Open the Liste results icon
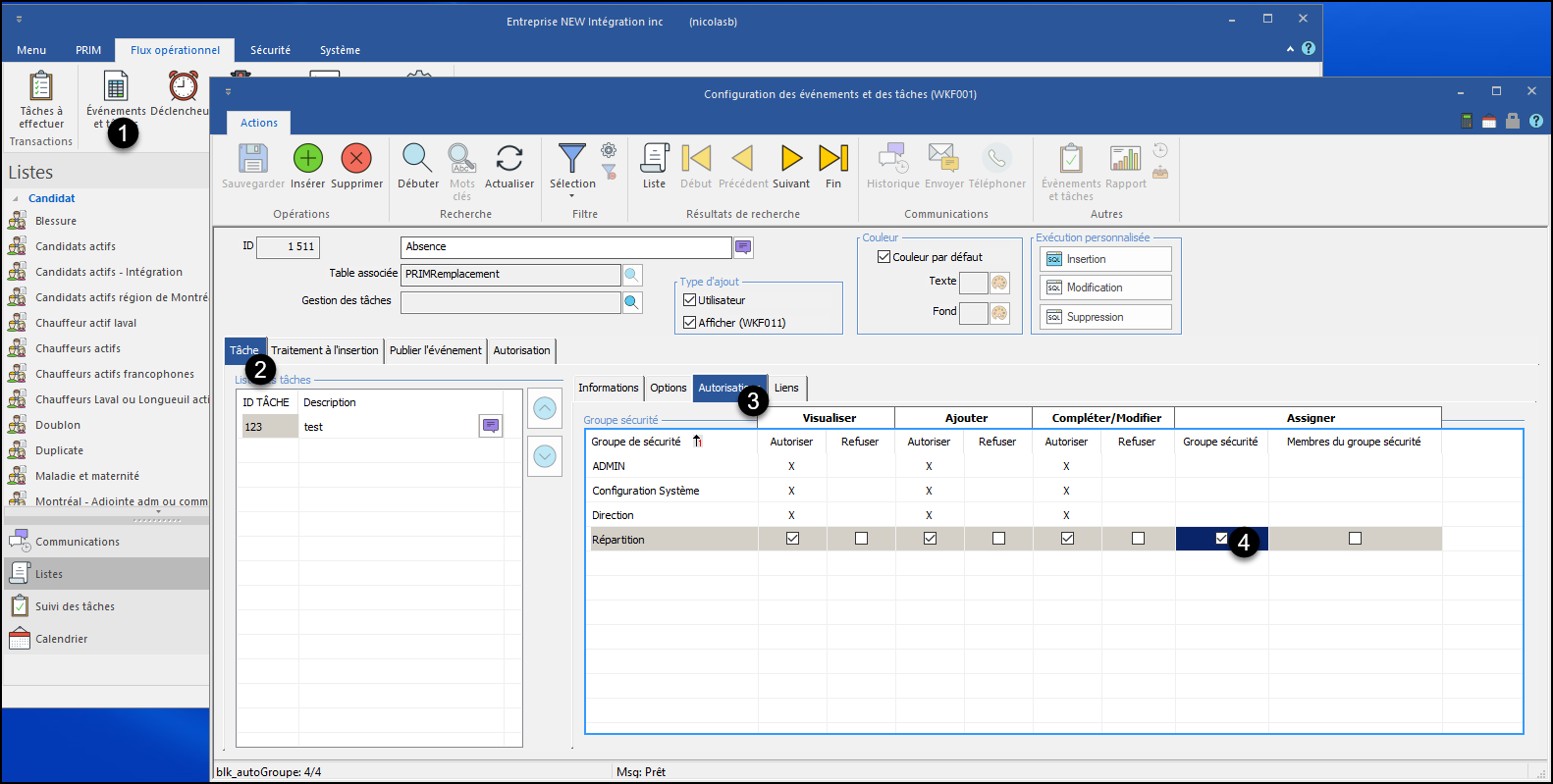Screen dimensions: 1553x784 coord(654,159)
